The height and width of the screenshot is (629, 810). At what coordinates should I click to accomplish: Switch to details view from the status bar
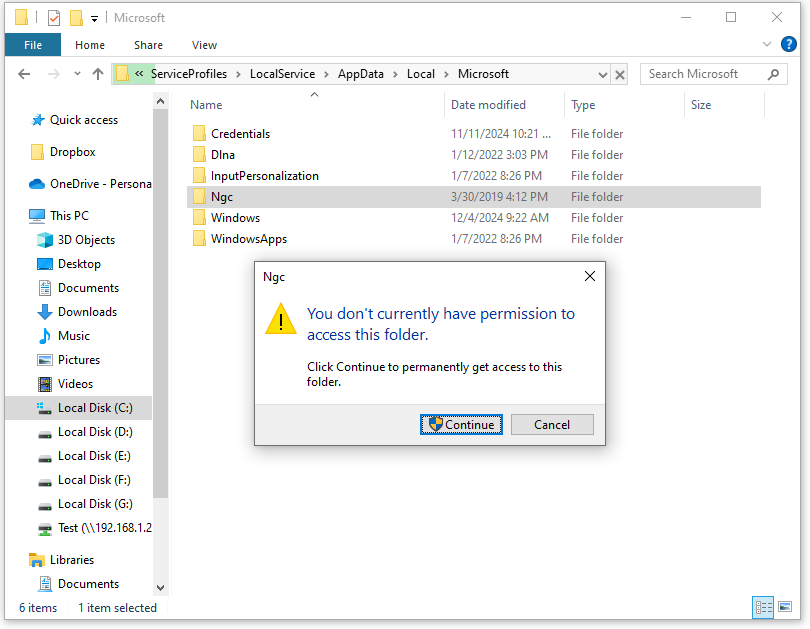[763, 608]
